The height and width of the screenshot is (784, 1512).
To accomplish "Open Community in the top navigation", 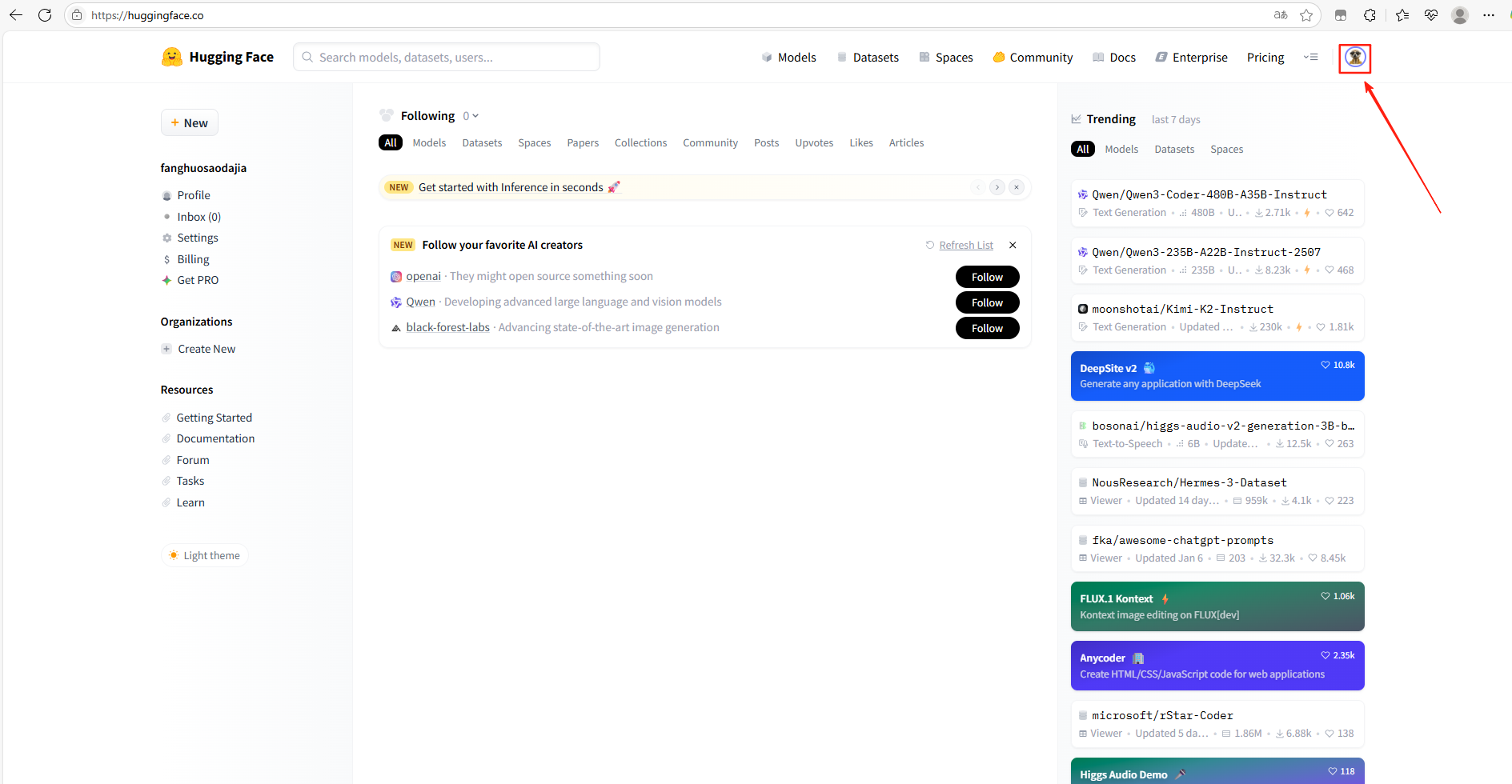I will [x=1033, y=58].
